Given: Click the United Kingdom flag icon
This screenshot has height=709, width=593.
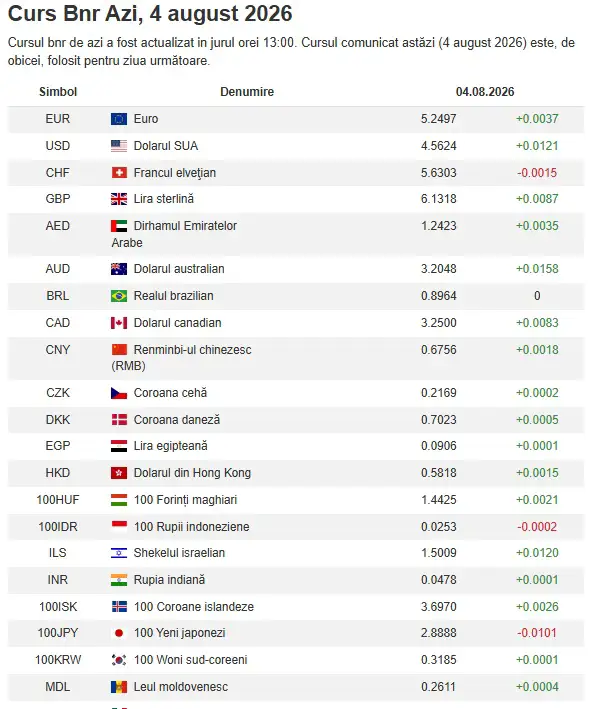Looking at the screenshot, I should pyautogui.click(x=119, y=199).
